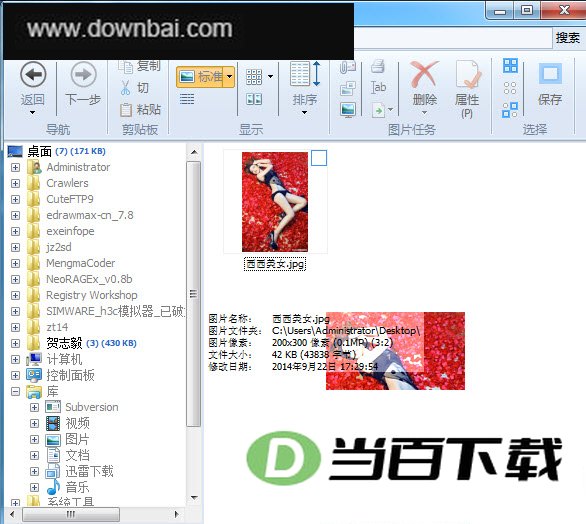
Task: Open the Standard (标准) view dropdown arrow
Action: pos(229,77)
